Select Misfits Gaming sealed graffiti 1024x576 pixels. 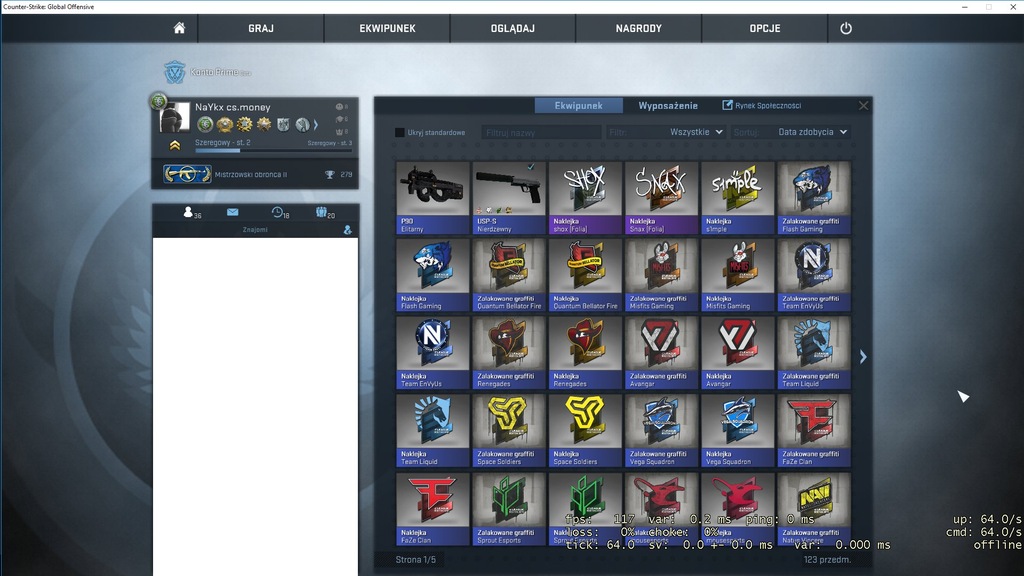tap(662, 275)
